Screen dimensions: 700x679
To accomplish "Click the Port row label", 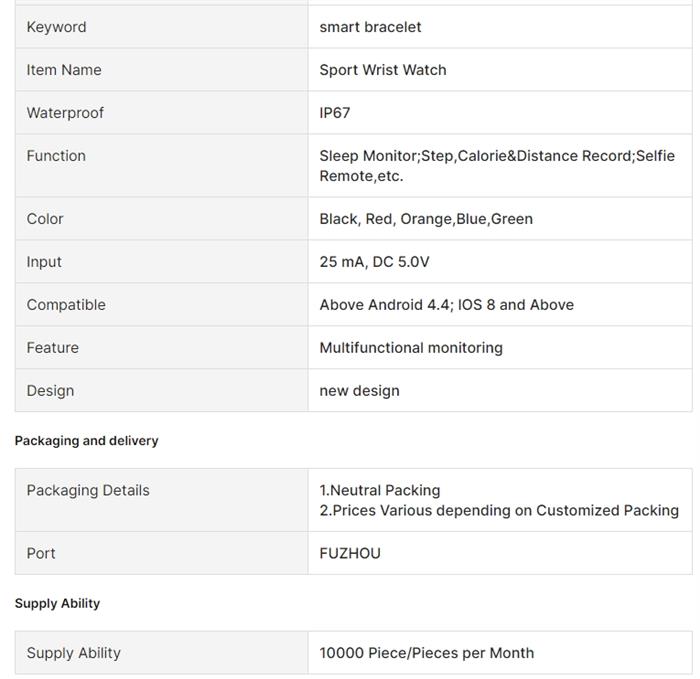I will tap(41, 554).
